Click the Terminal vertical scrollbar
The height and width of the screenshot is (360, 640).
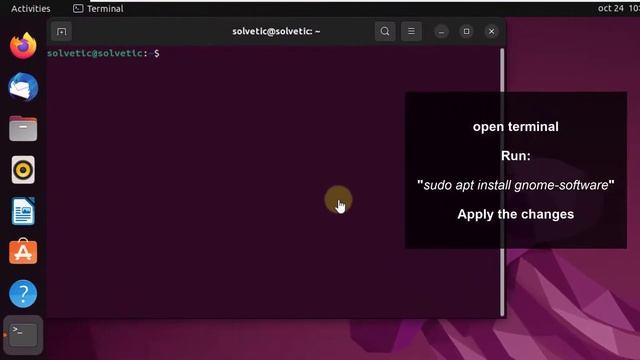tap(502, 182)
